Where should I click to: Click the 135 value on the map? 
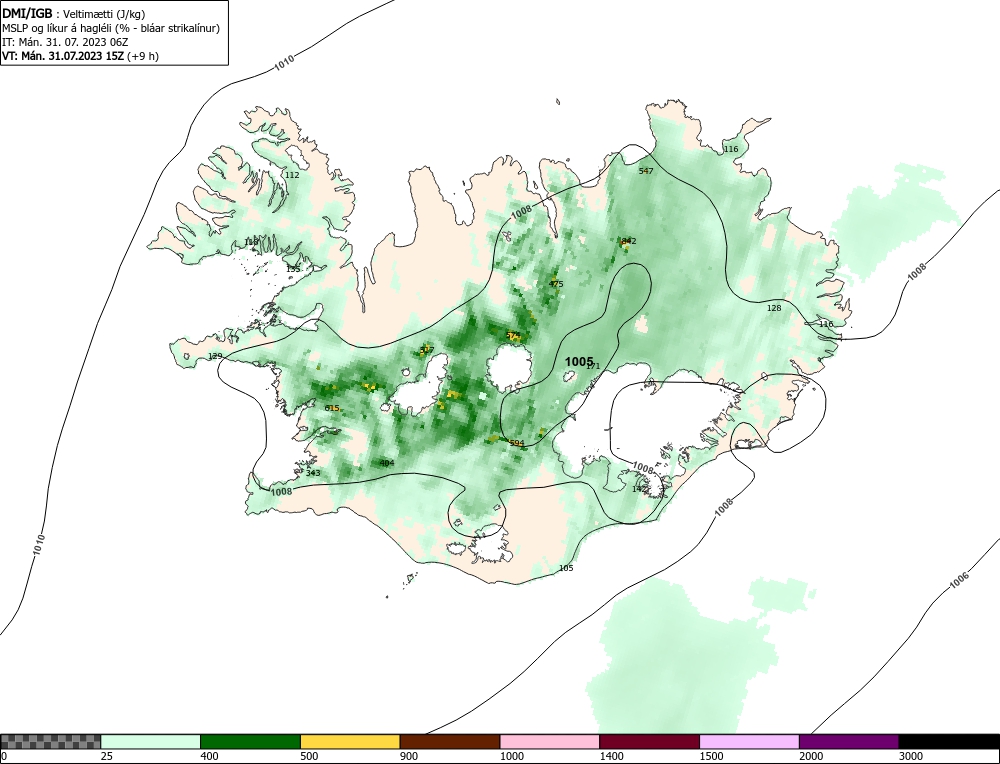(293, 269)
